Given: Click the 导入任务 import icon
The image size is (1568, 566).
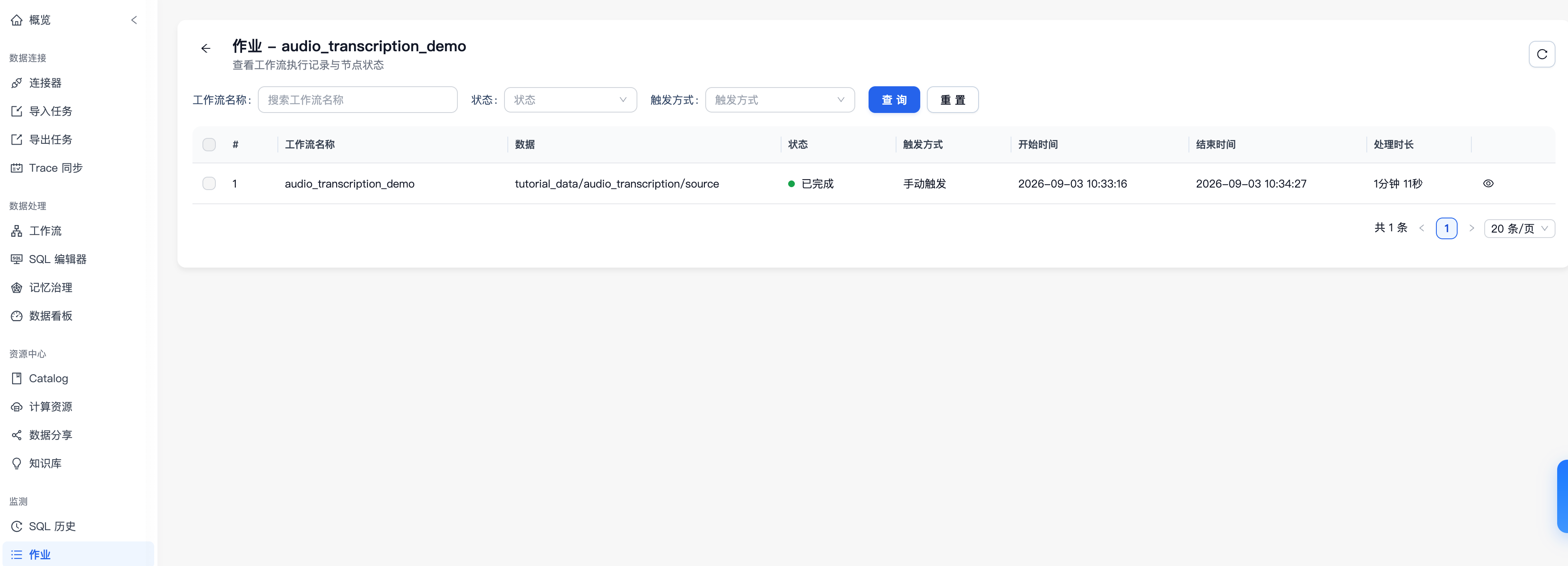Looking at the screenshot, I should [16, 111].
